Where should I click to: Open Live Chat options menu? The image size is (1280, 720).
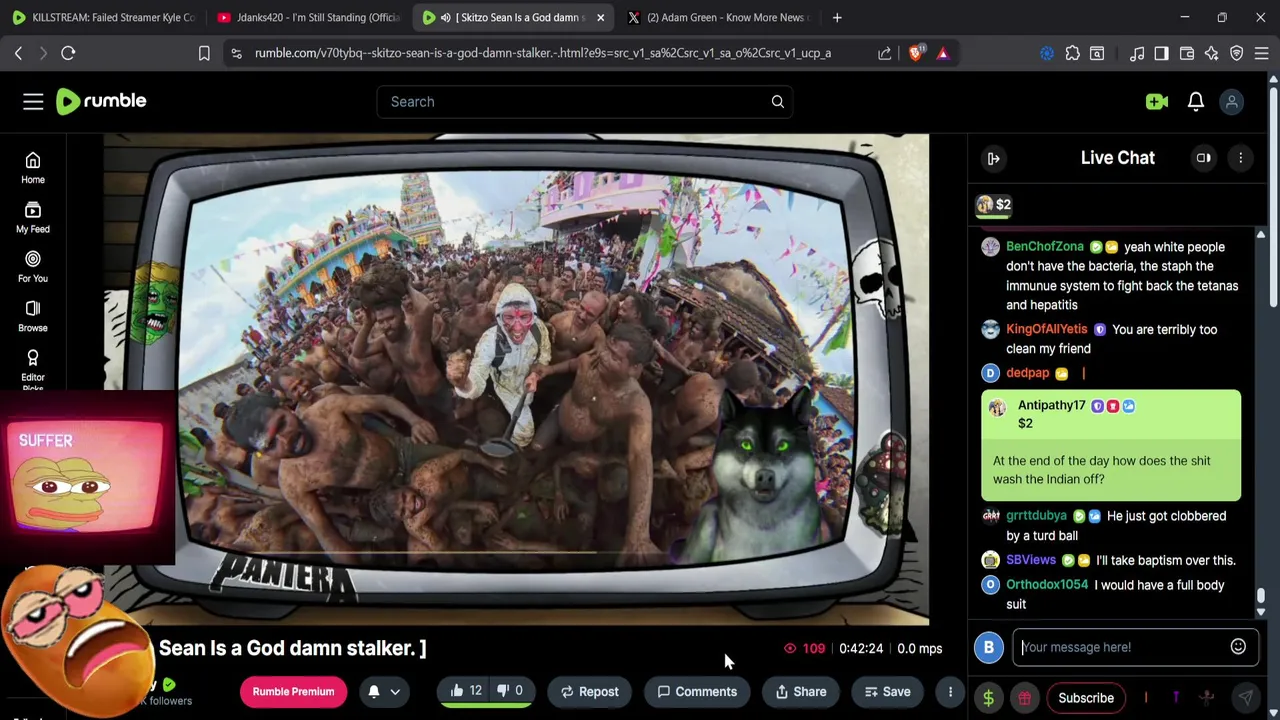coord(1240,158)
